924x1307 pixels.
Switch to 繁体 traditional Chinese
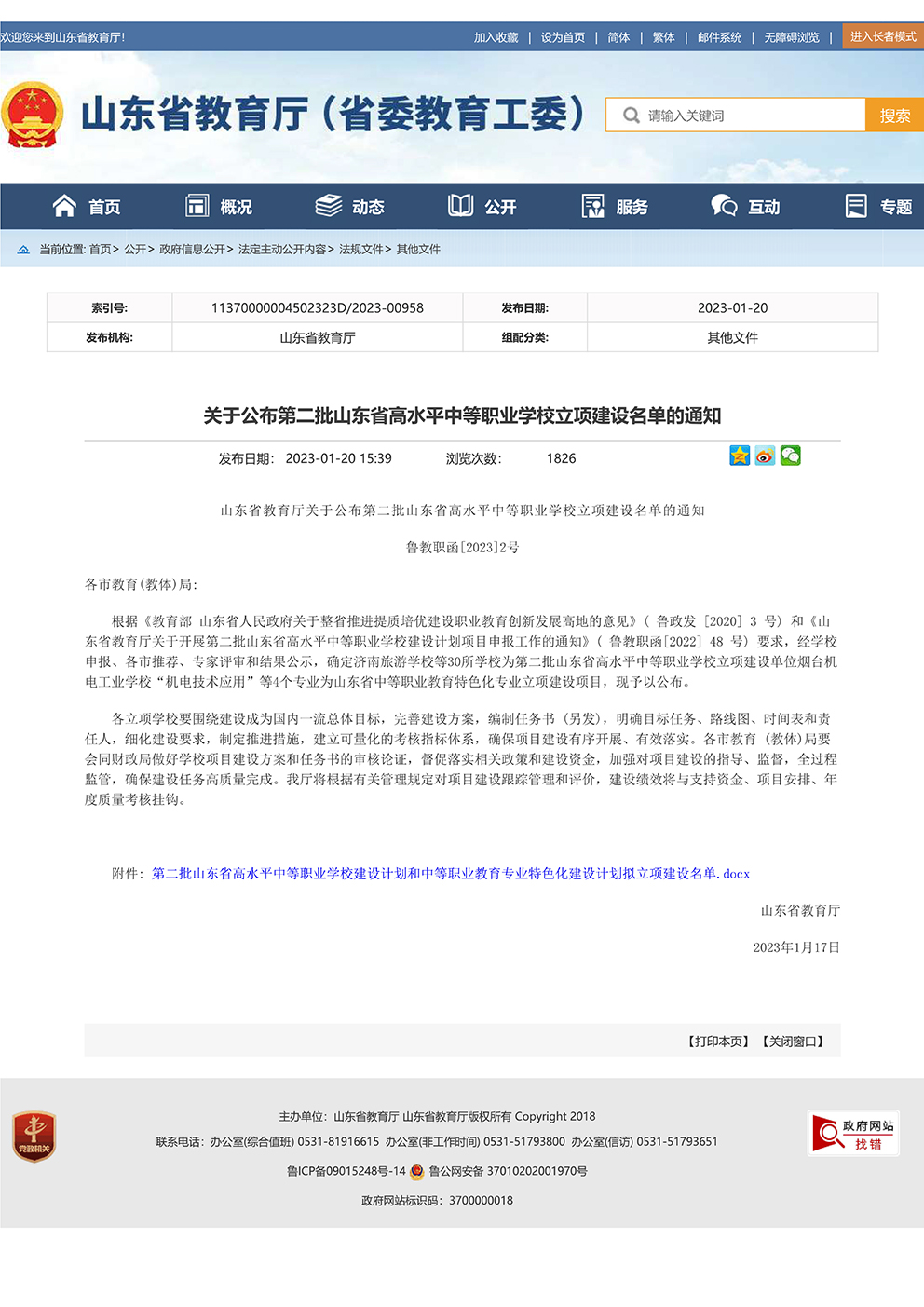click(x=663, y=37)
